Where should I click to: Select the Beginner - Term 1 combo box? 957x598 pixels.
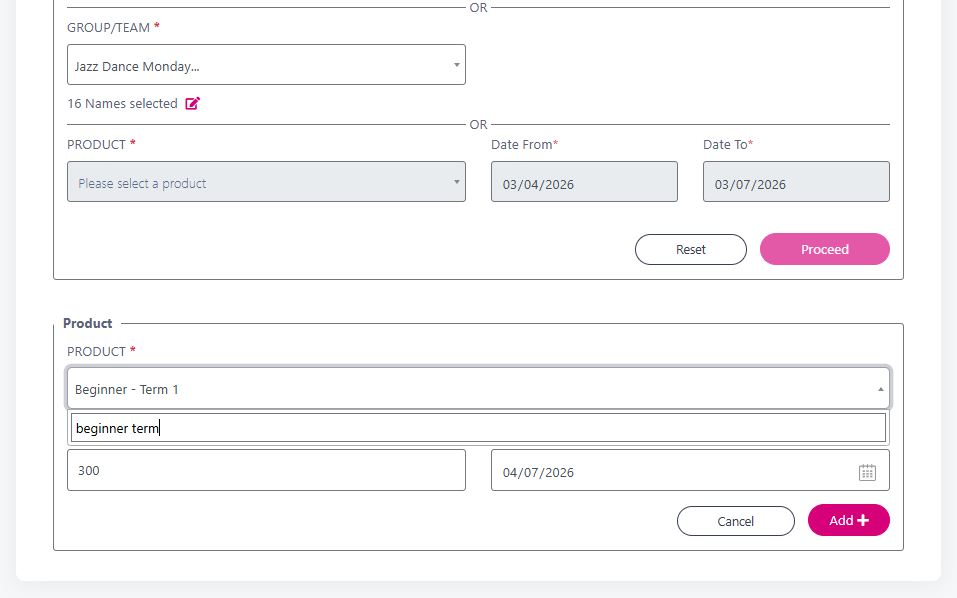478,388
